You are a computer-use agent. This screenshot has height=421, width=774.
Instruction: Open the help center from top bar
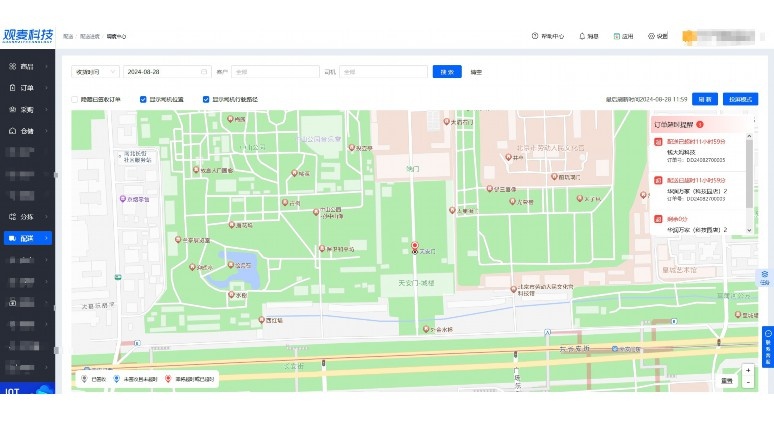click(x=547, y=36)
